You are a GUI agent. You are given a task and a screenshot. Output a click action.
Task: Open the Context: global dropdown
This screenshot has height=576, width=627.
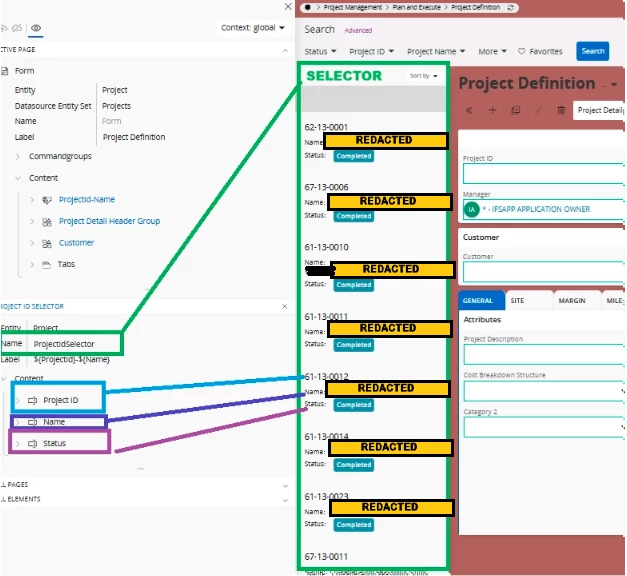(252, 28)
